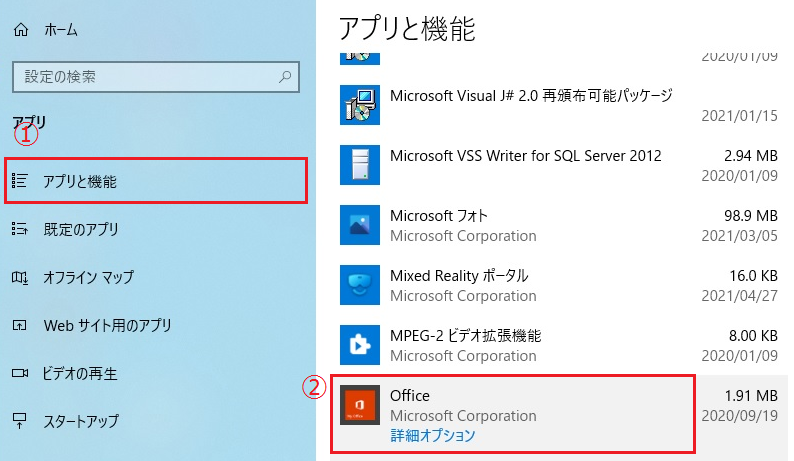
Task: Click 98.9 MB size of Microsoft フォト
Action: coord(751,216)
